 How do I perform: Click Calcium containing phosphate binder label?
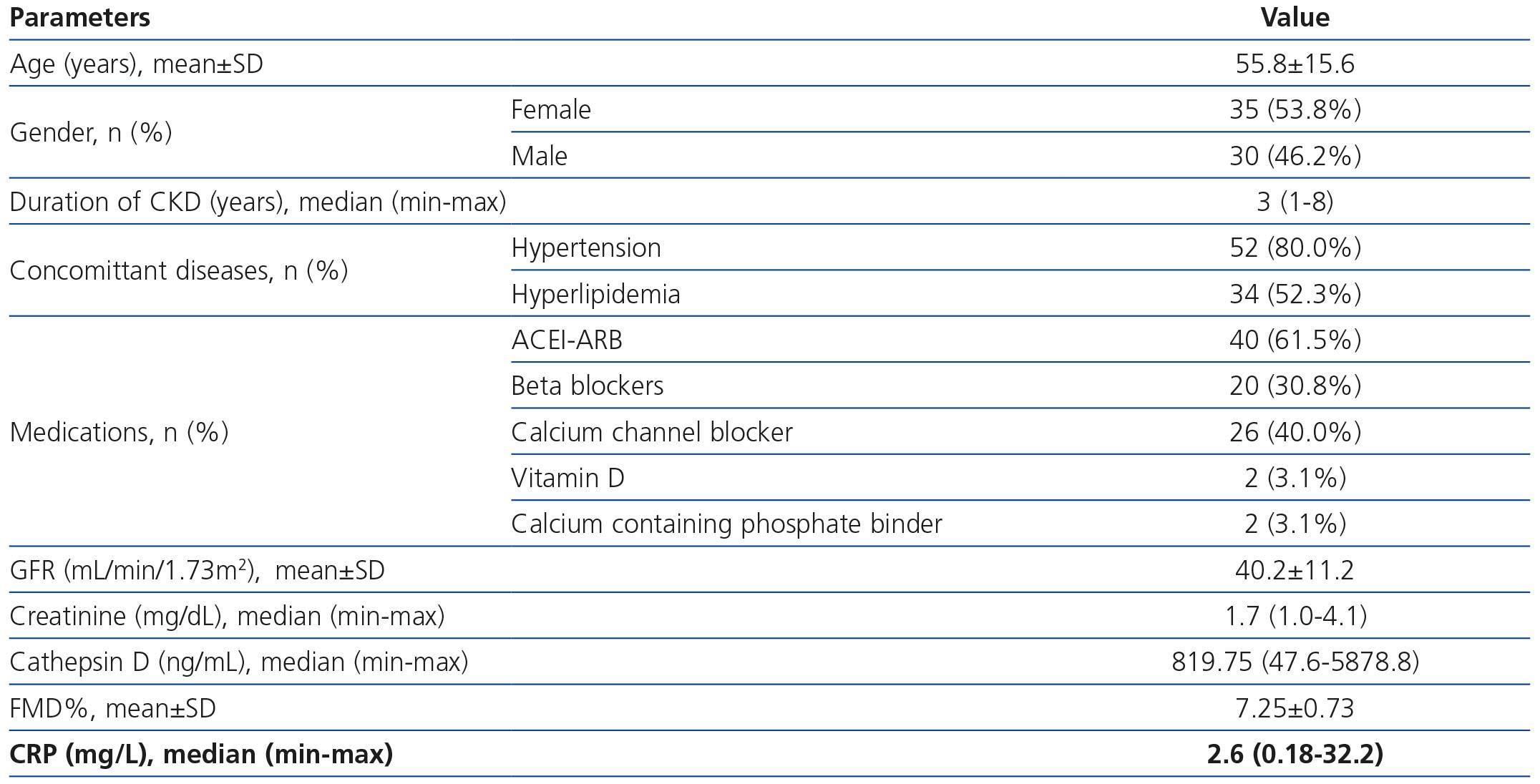[x=726, y=524]
